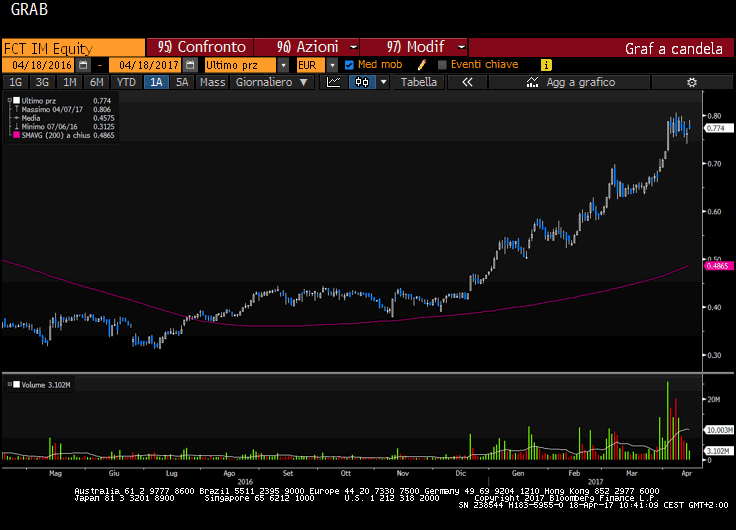Click the FCT IM Equity ticker field
This screenshot has width=736, height=530.
tap(73, 47)
